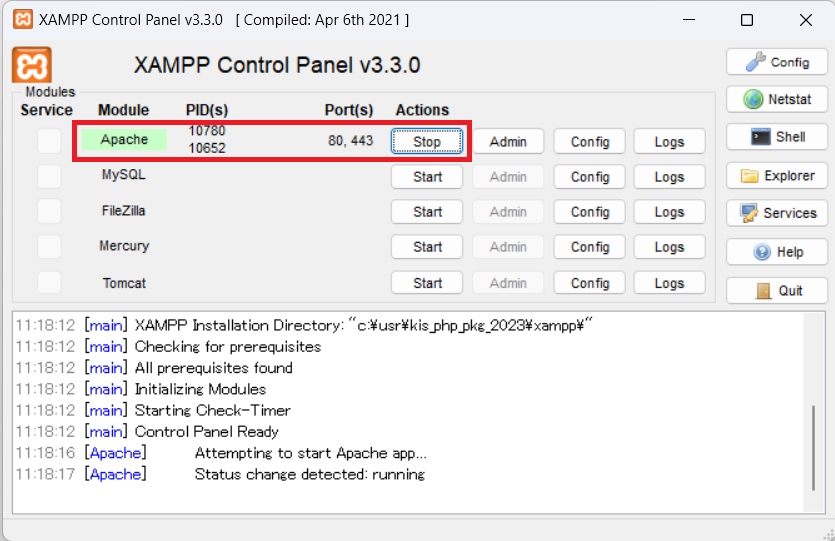Launch Shell using the terminal icon
Screen dimensions: 835x541
[x=777, y=137]
